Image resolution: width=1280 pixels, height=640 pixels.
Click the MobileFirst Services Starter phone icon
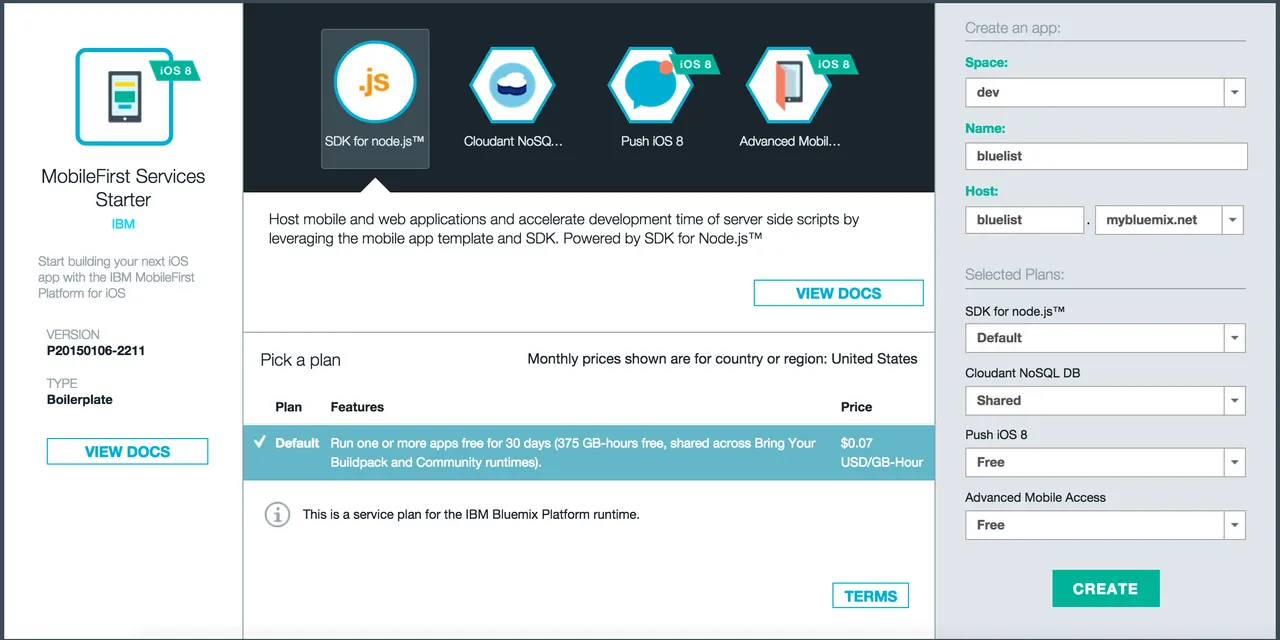125,97
